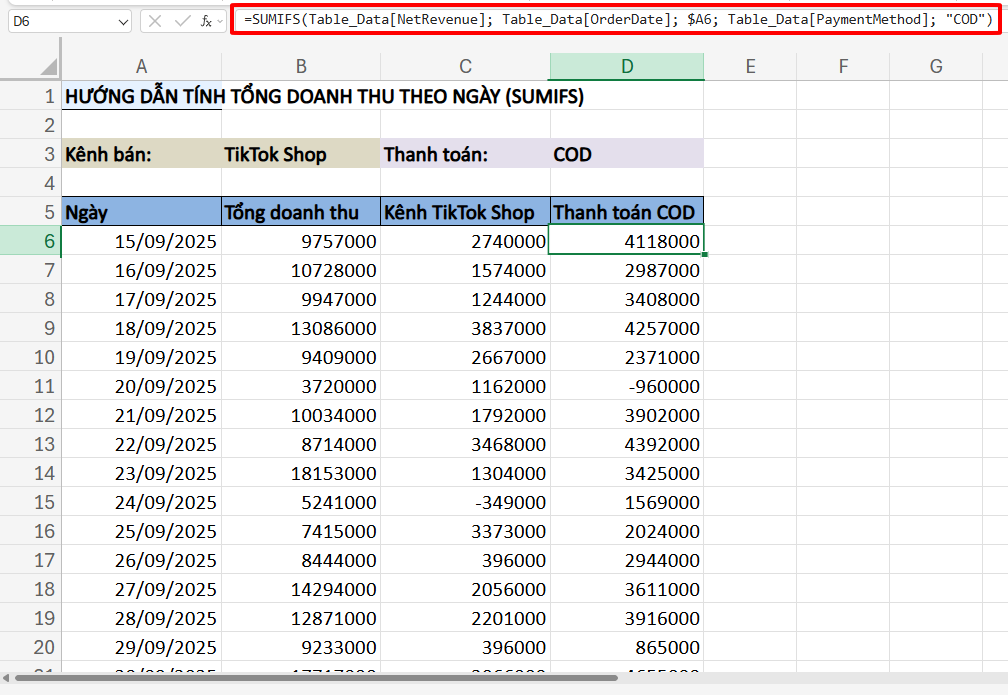Select the cell with value -960000
Viewport: 1008px width, 695px height.
click(x=626, y=386)
